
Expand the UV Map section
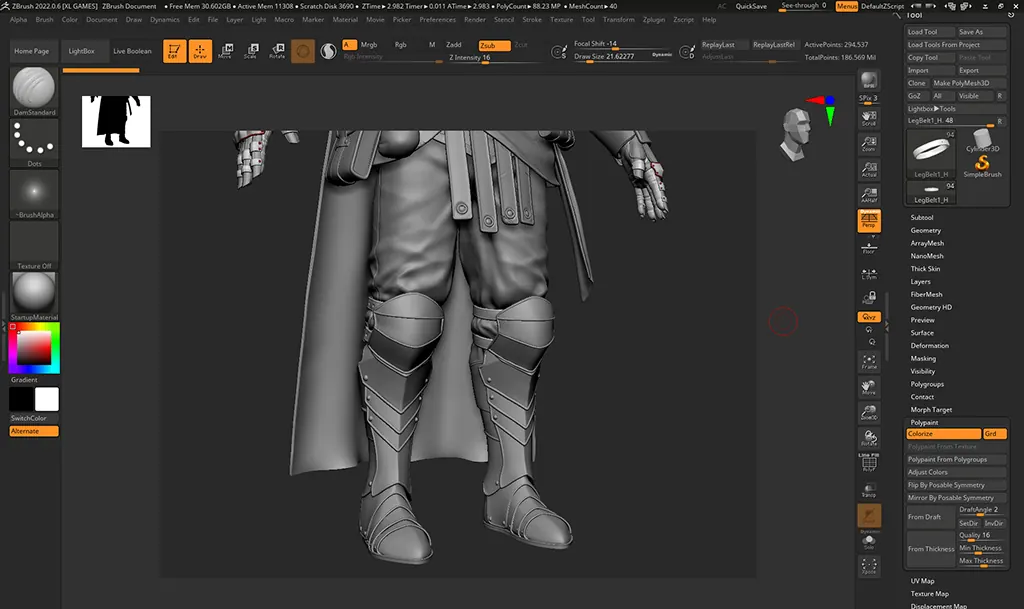922,581
